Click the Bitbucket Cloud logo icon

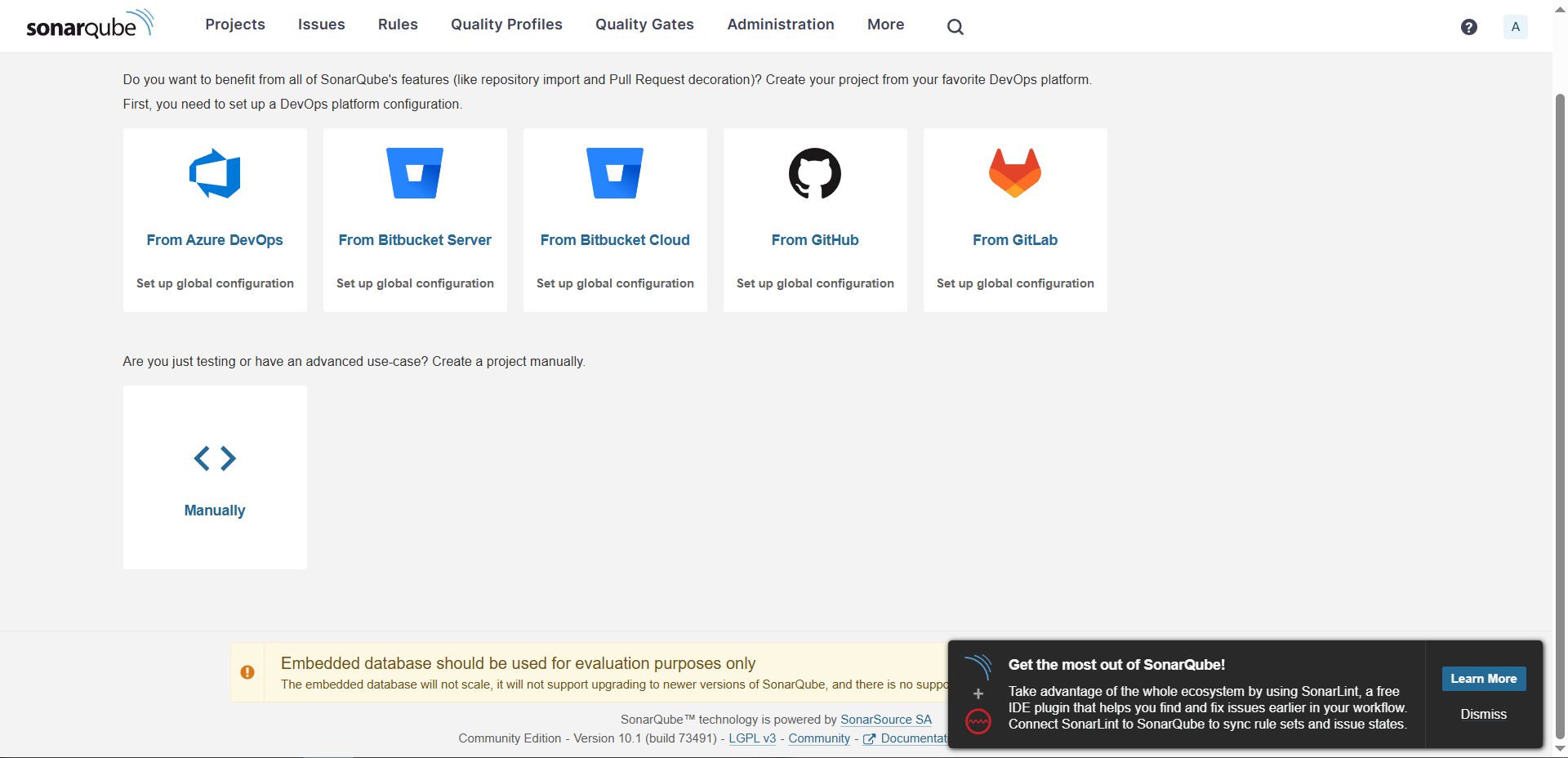(x=615, y=173)
